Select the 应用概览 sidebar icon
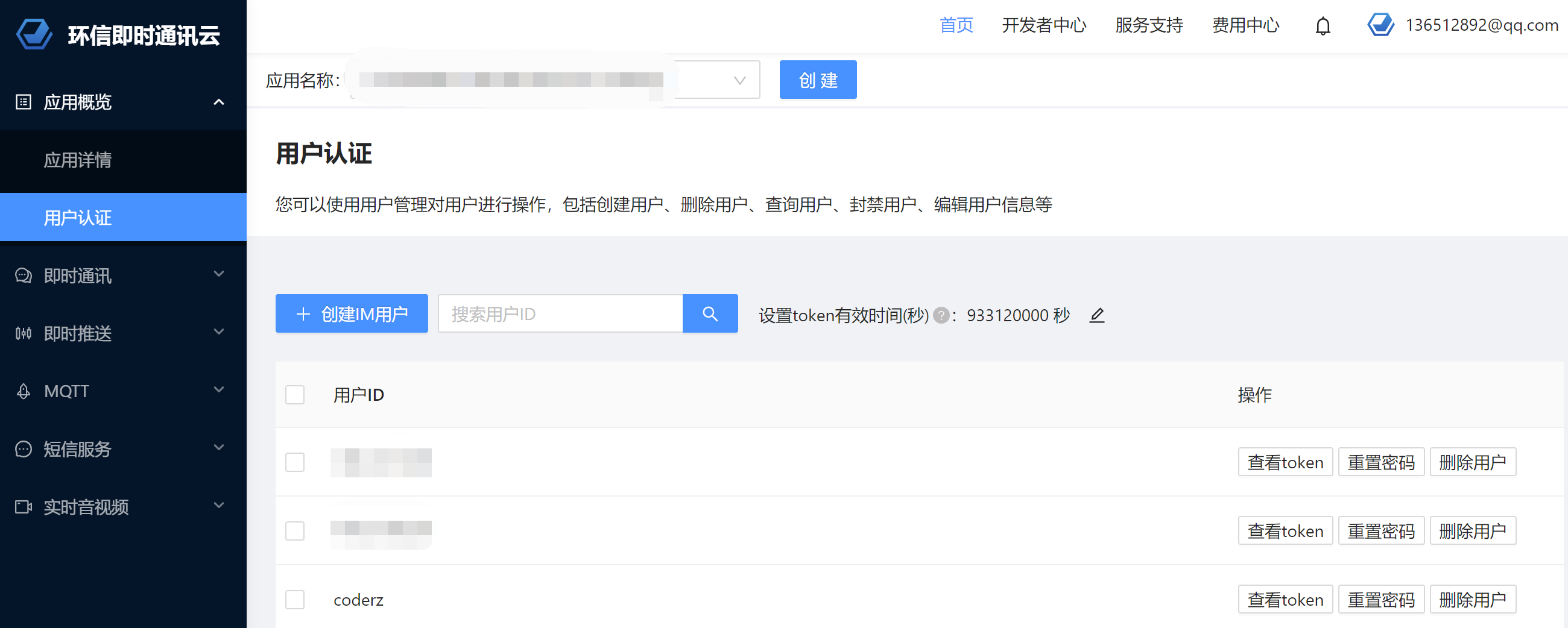This screenshot has height=628, width=1568. pyautogui.click(x=22, y=102)
